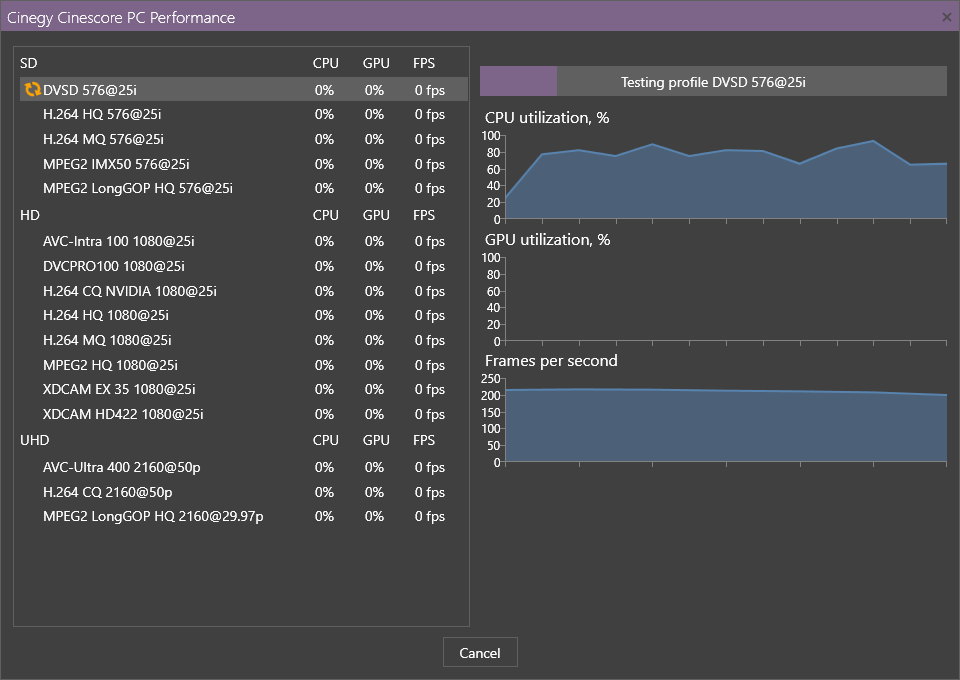Click the 0 fps value for XDCAM HD422
Image resolution: width=960 pixels, height=680 pixels.
pos(430,414)
